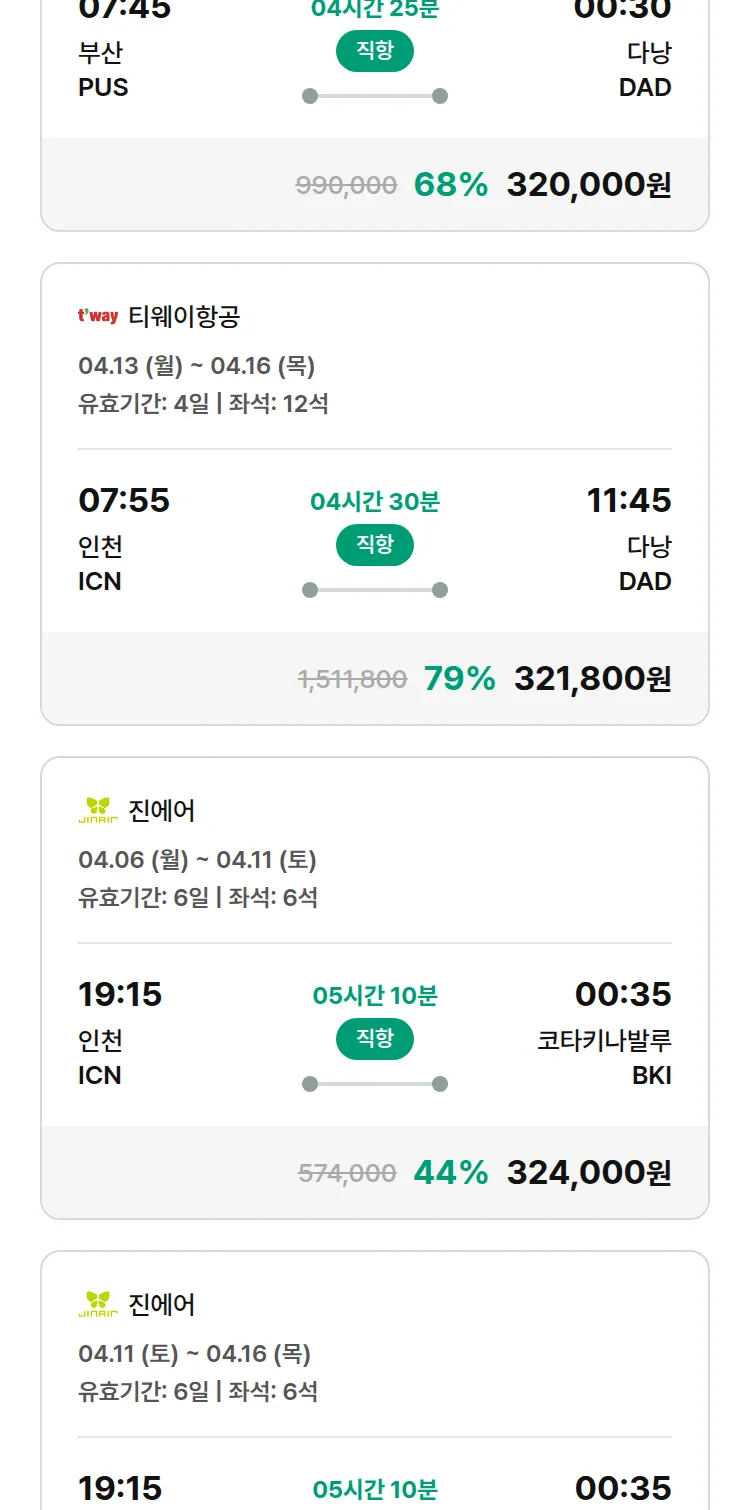Tap 직항 badge on the 코타키나발루 flight
750x1510 pixels.
tap(375, 1039)
